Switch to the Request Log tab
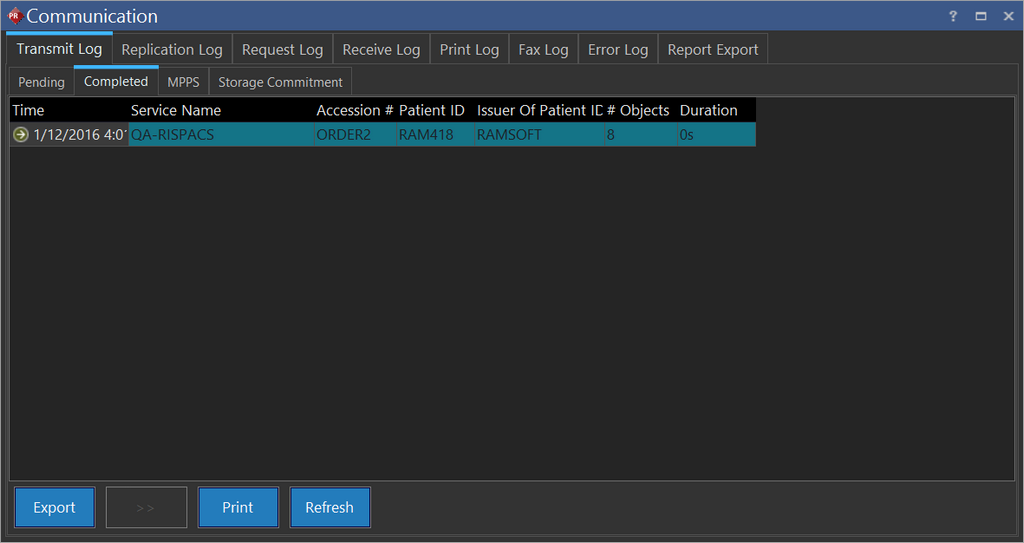Viewport: 1024px width, 543px height. pos(282,49)
